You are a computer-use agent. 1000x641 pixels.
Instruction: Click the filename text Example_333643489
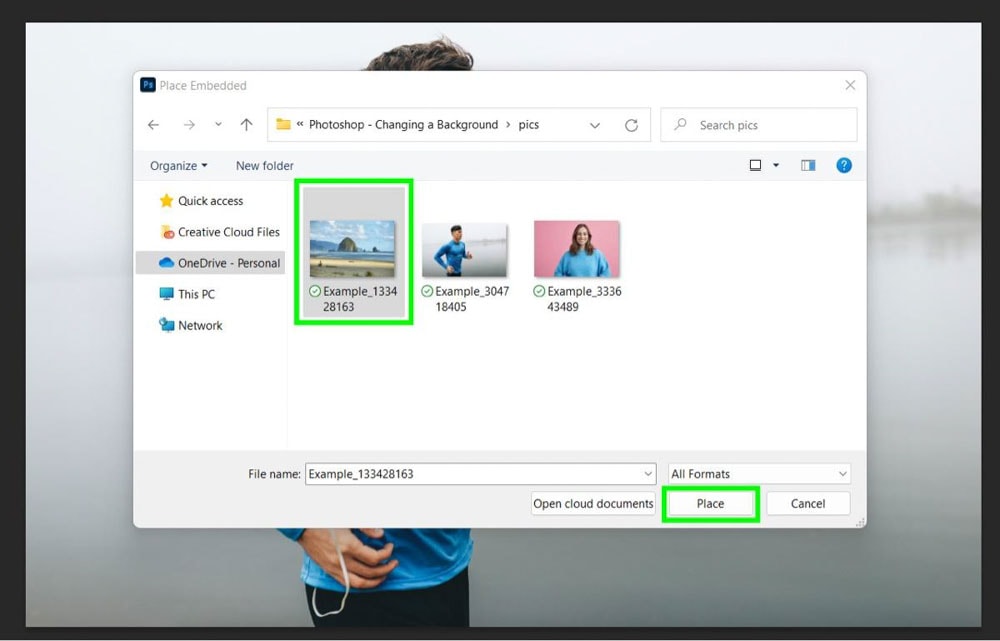click(x=584, y=299)
